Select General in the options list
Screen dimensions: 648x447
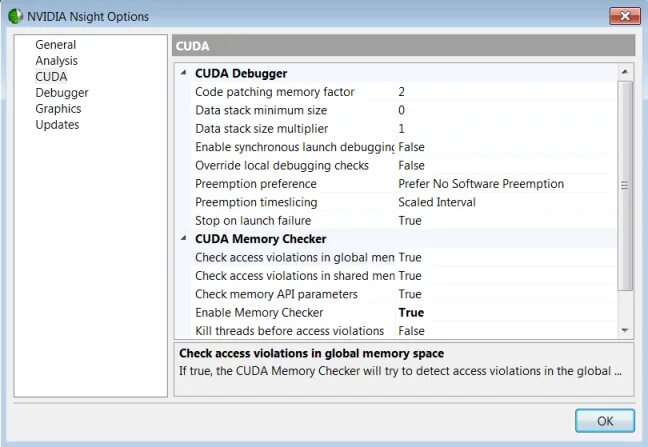[55, 45]
